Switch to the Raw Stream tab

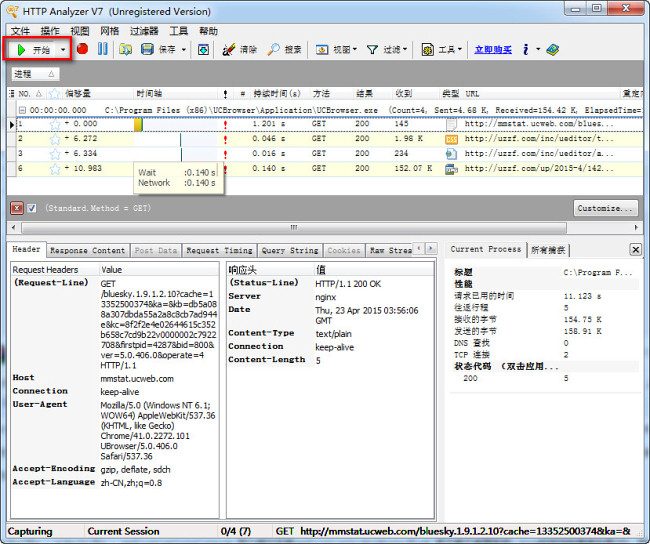pyautogui.click(x=390, y=250)
